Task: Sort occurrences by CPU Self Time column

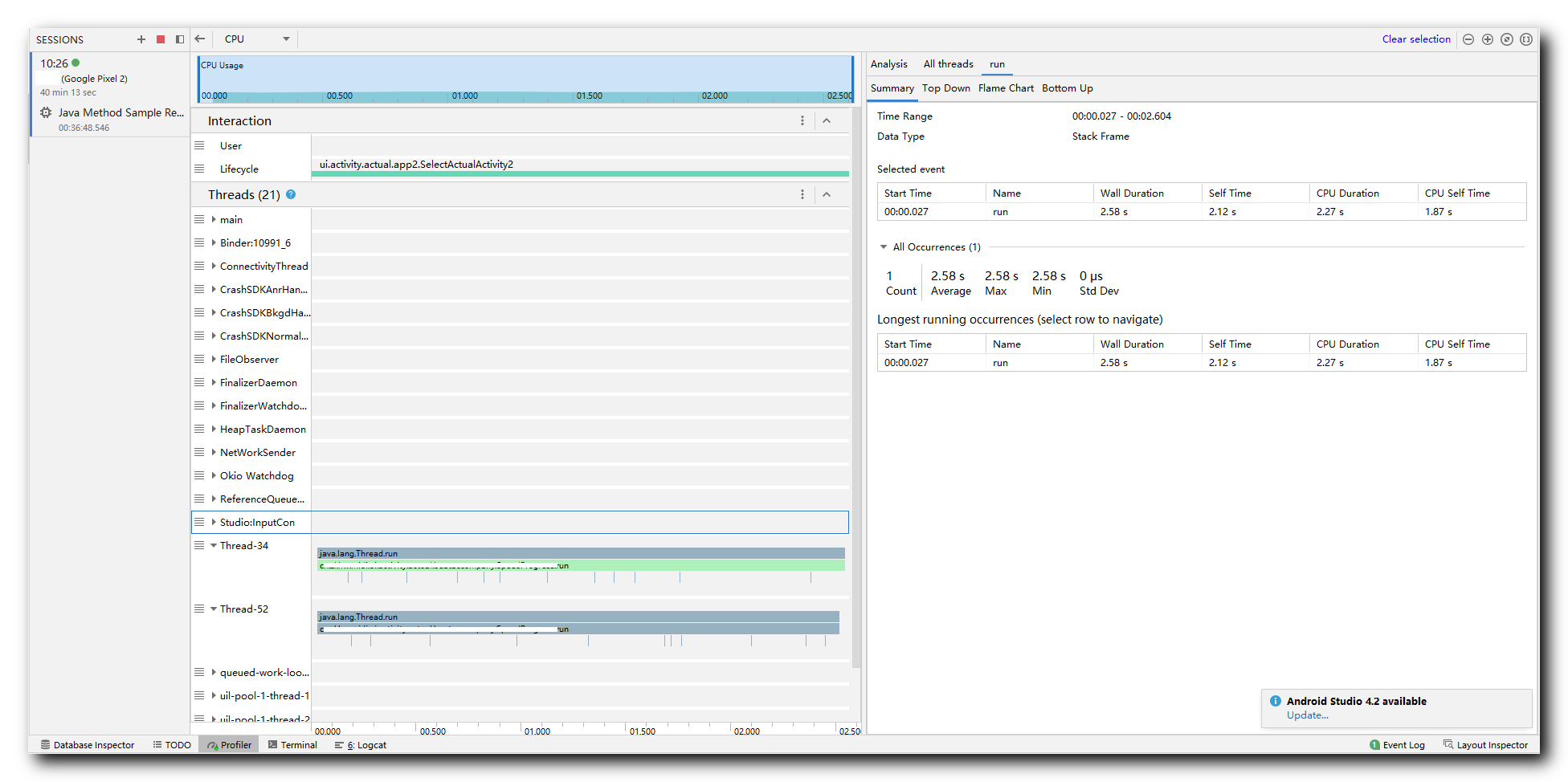Action: pos(1472,344)
